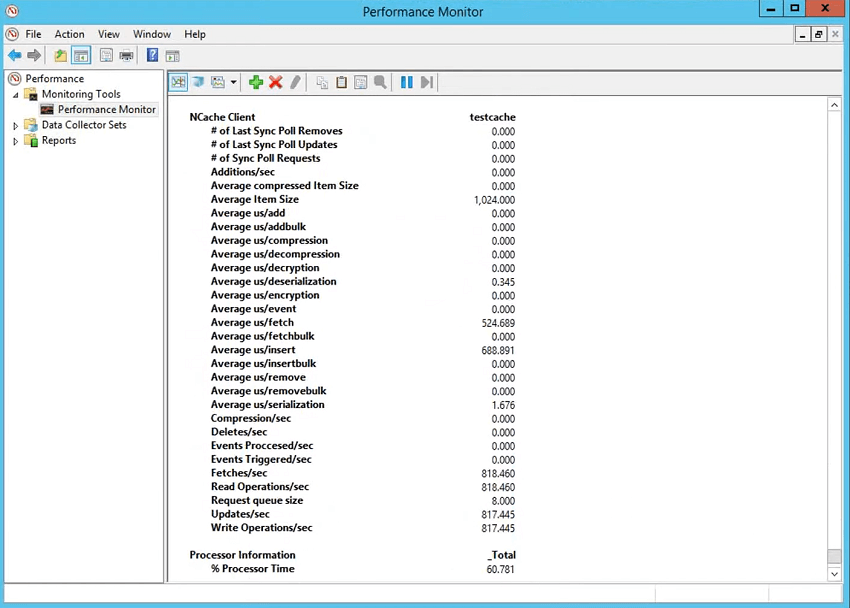Open the View menu
Screen dimensions: 850x608
tap(108, 34)
